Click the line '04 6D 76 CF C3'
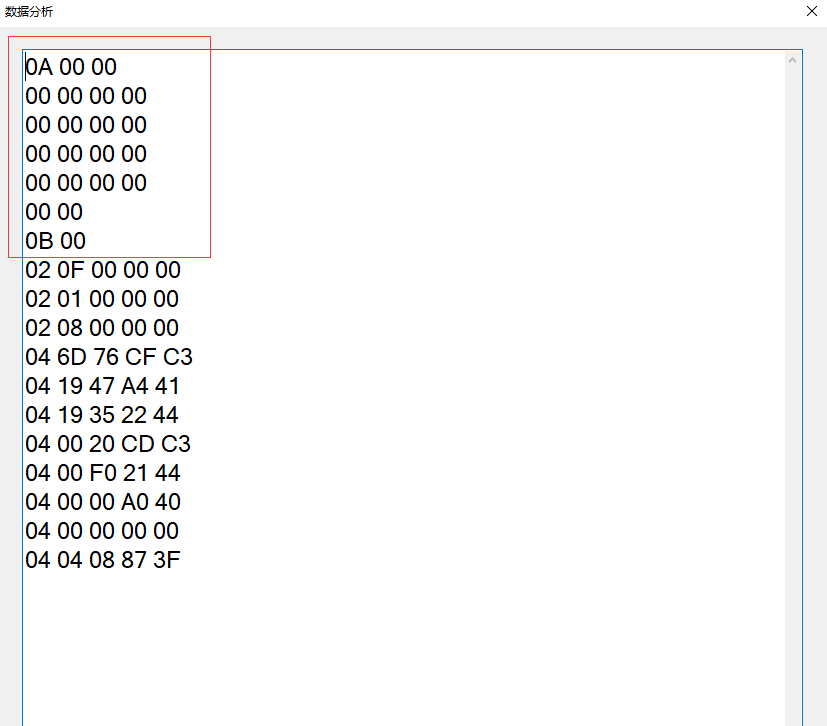 (x=109, y=357)
